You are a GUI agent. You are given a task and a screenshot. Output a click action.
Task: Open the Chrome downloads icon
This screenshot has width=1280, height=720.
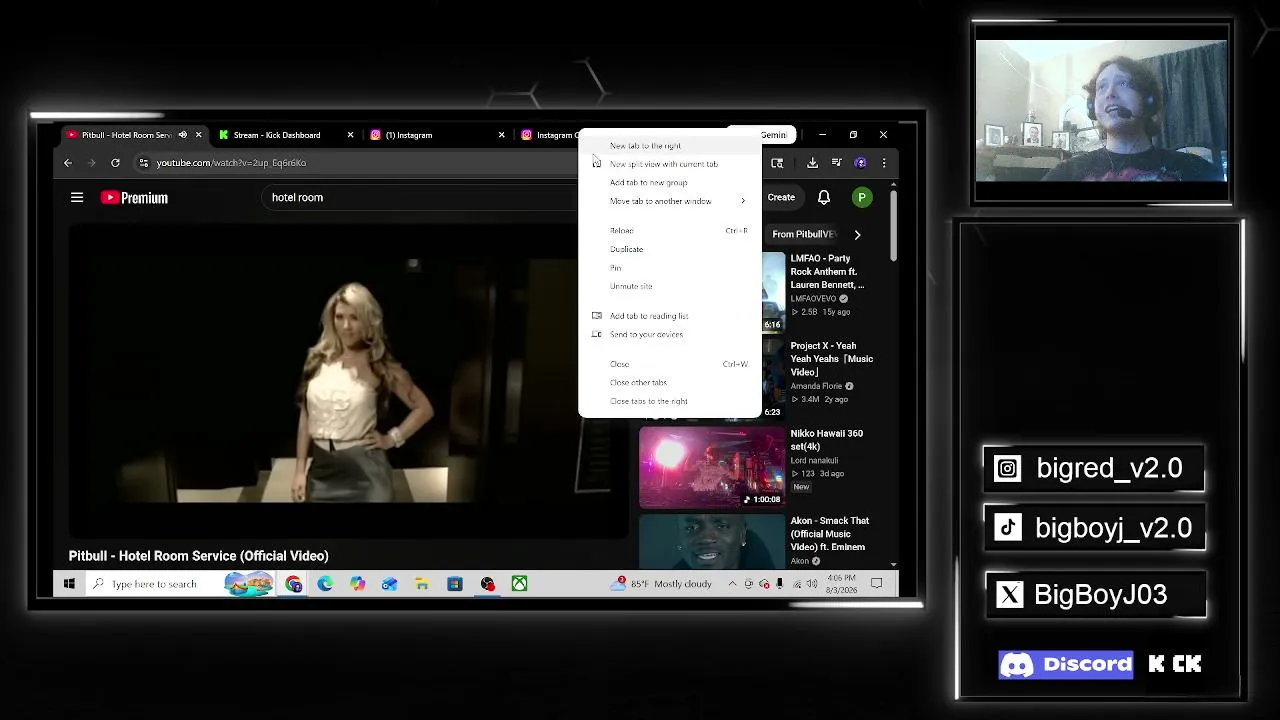pyautogui.click(x=812, y=163)
